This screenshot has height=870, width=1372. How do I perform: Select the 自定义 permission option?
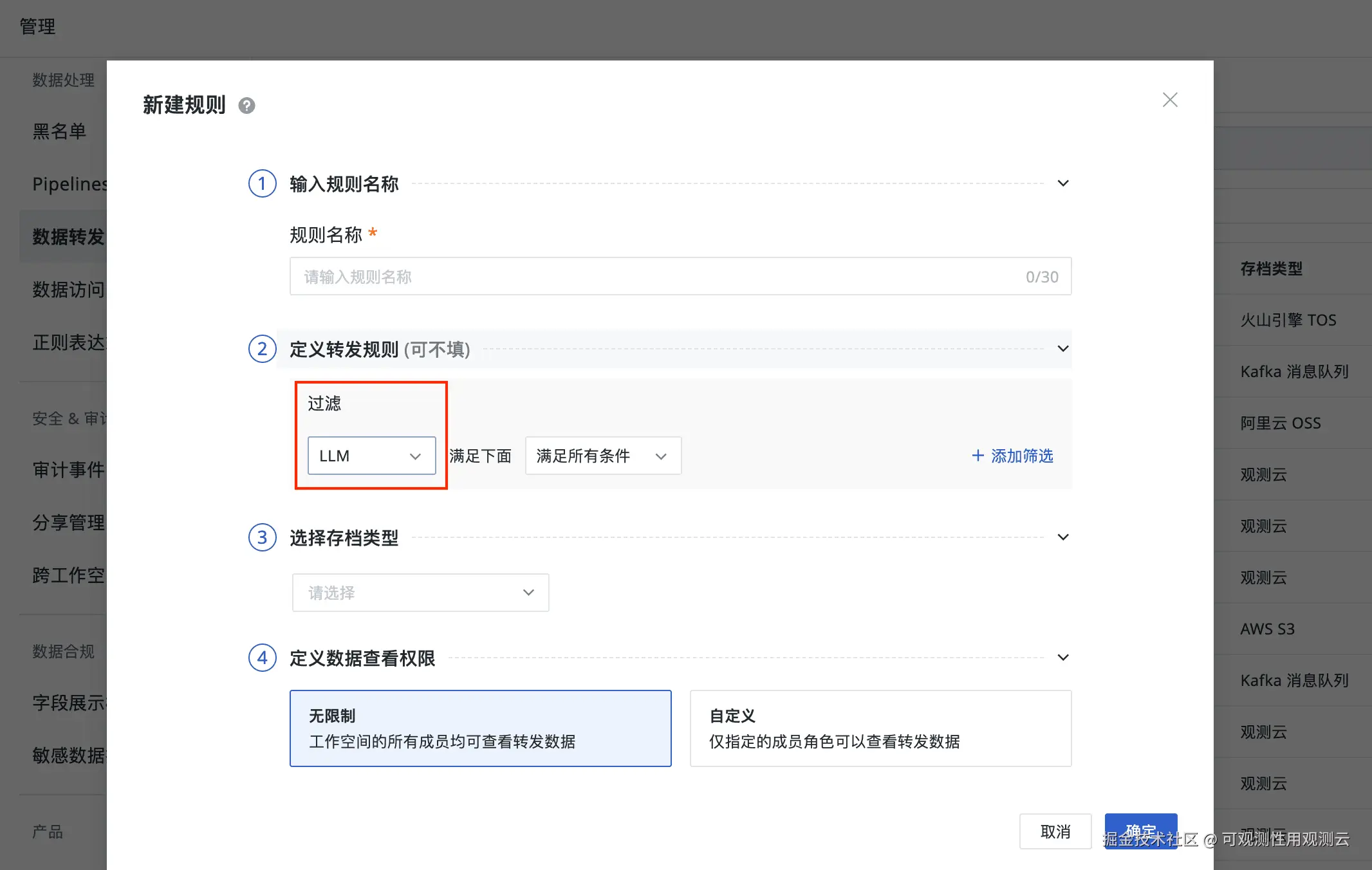click(x=880, y=728)
